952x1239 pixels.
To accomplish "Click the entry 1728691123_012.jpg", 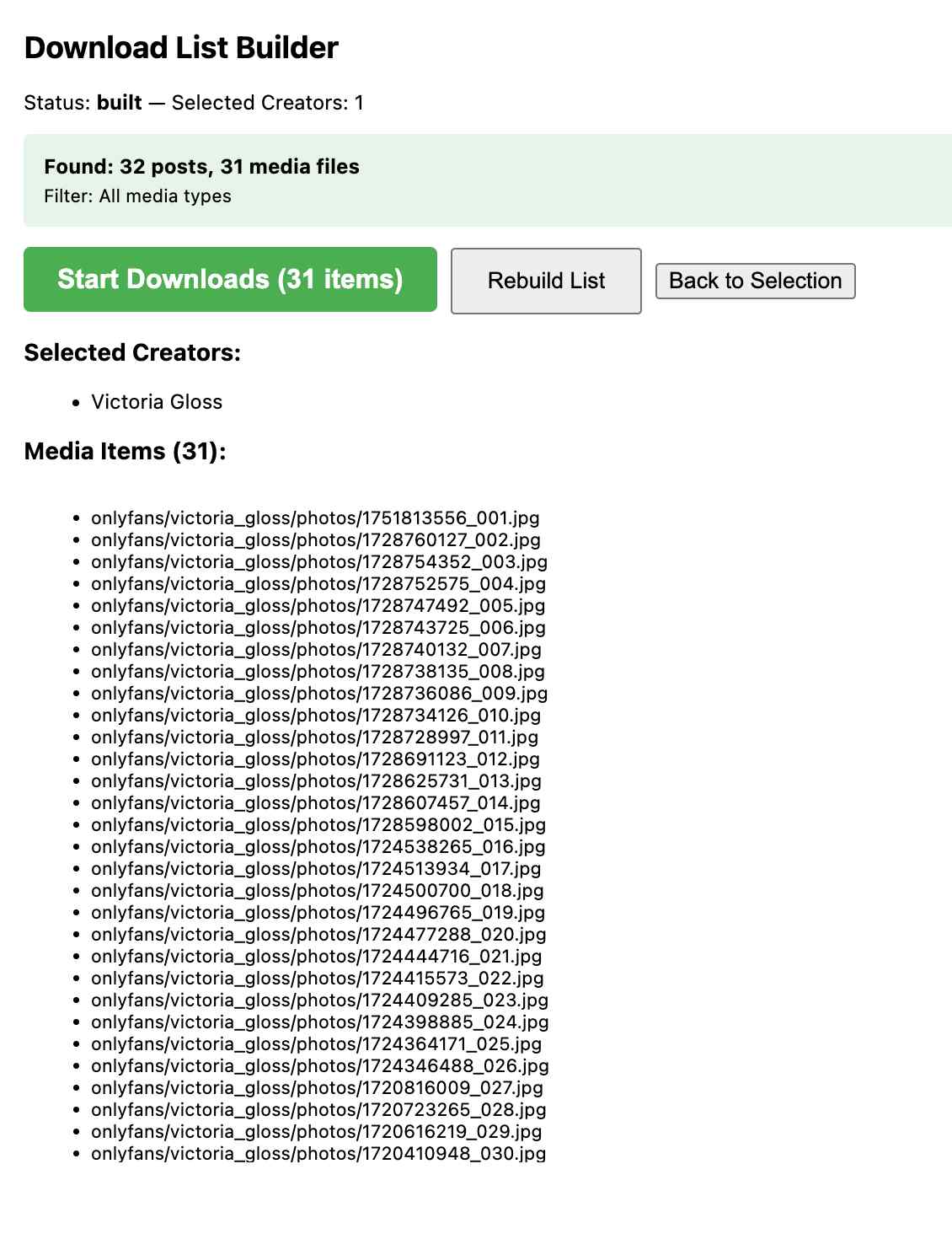I will pos(317,759).
